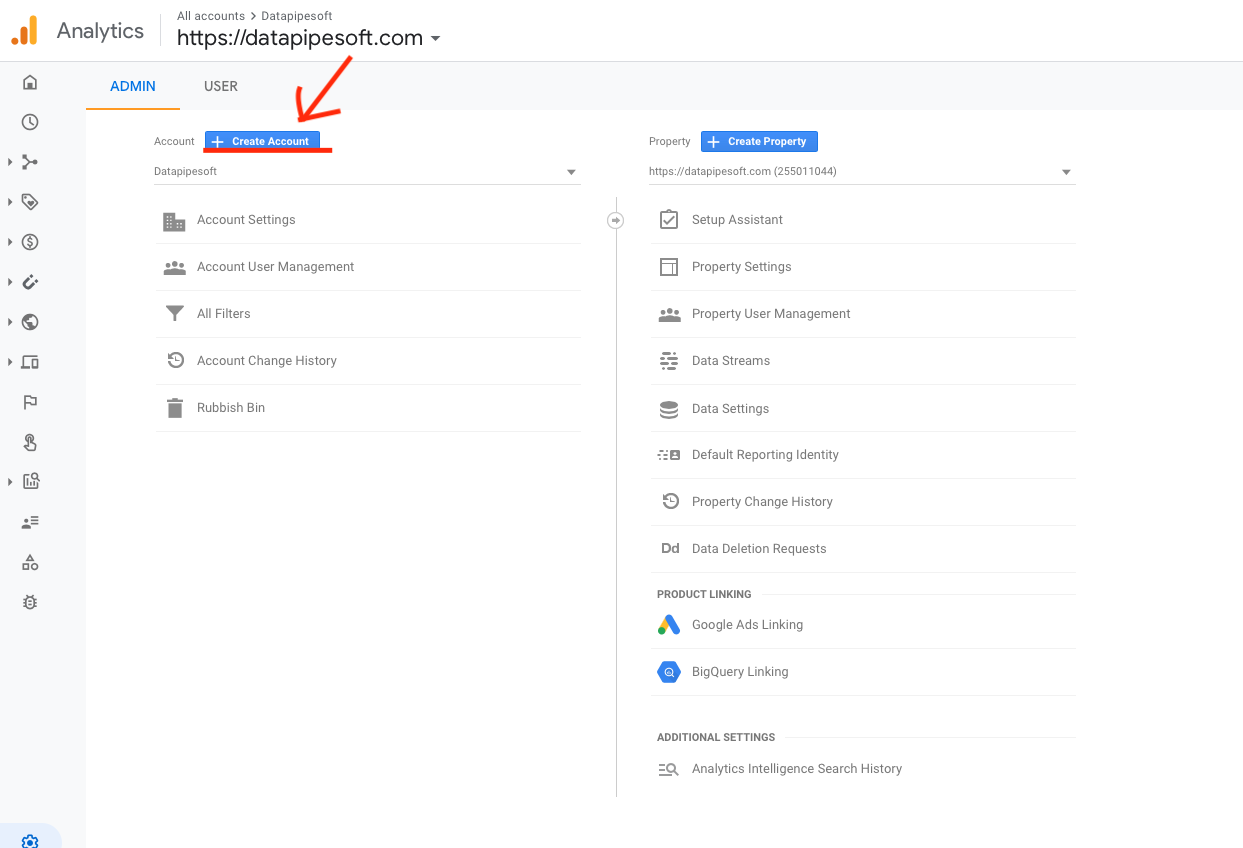1243x848 pixels.
Task: Click the Data Settings database icon
Action: [x=669, y=409]
